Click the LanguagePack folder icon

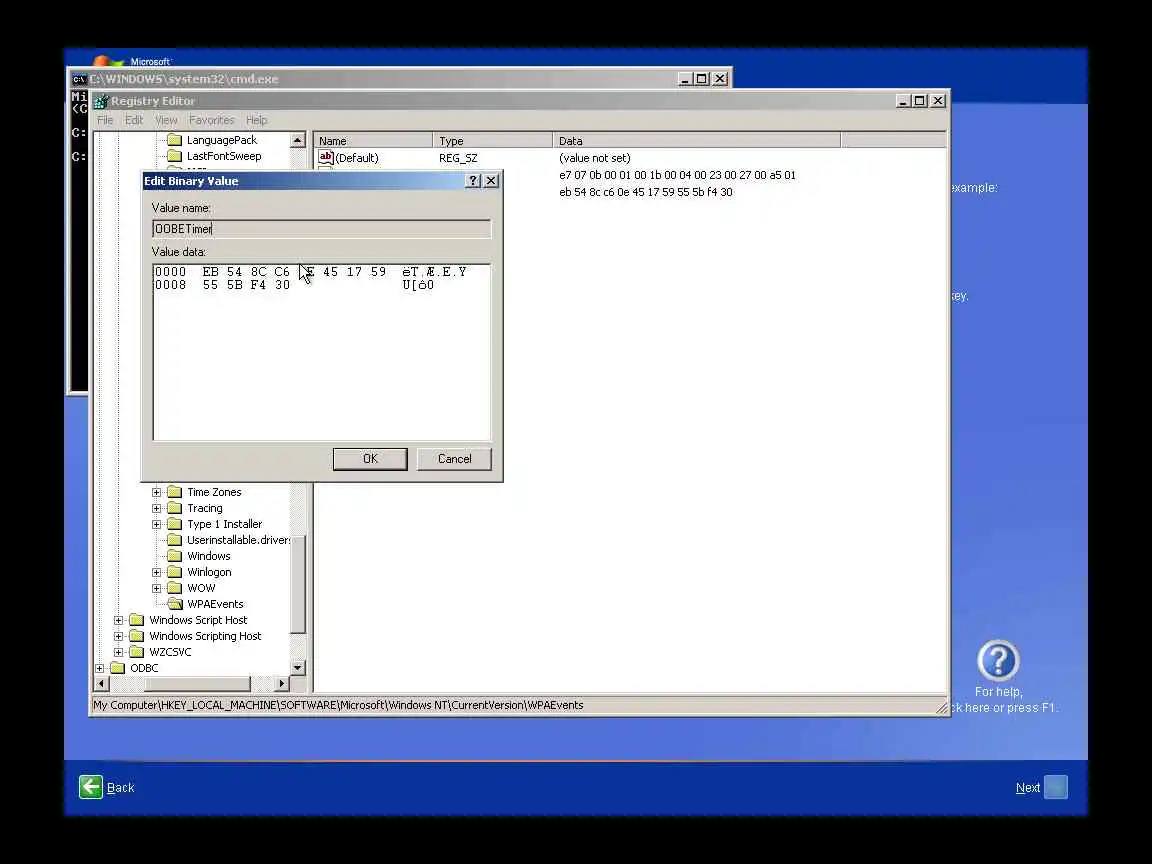pos(174,140)
